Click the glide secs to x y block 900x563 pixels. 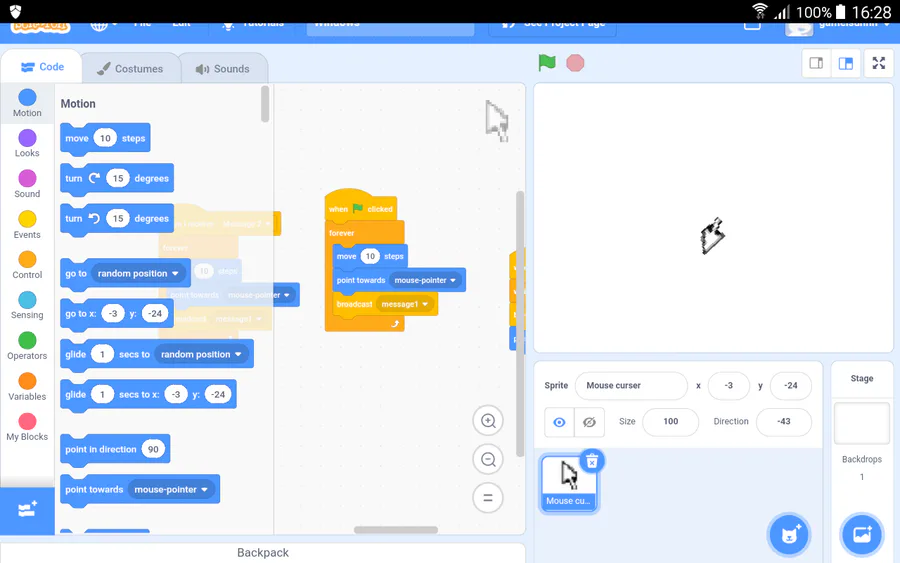[148, 395]
